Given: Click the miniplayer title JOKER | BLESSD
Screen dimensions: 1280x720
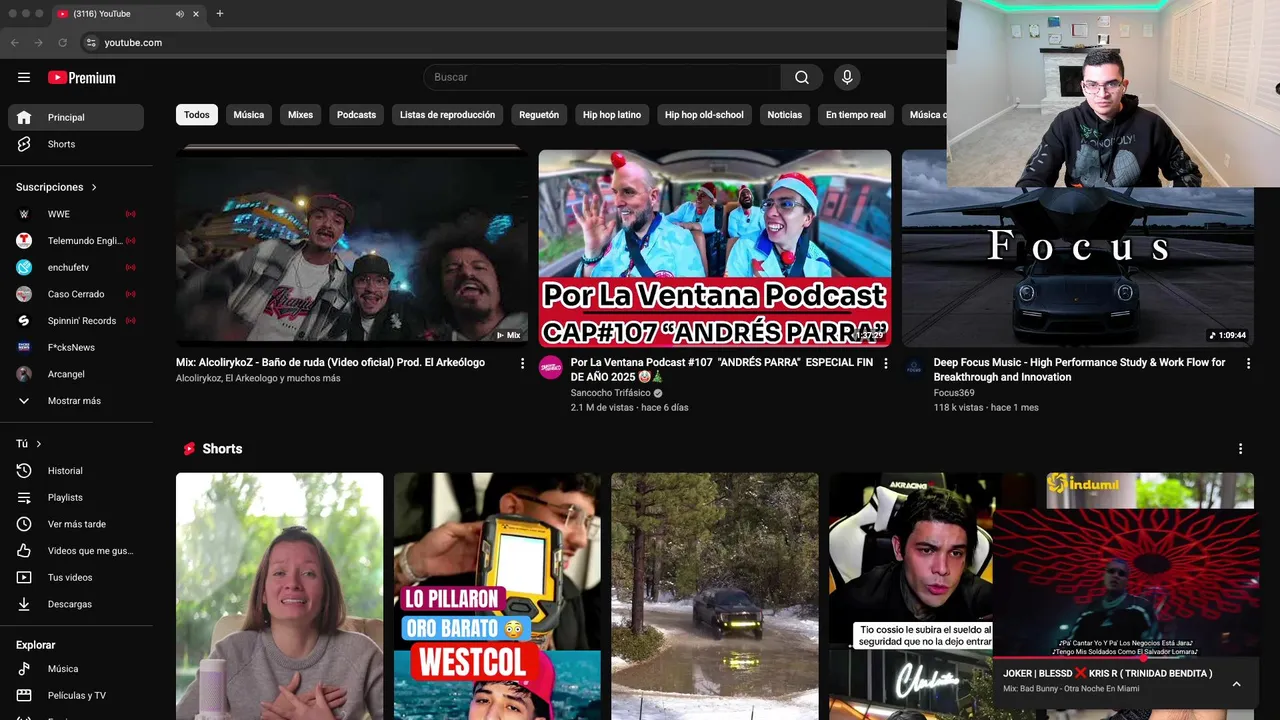Looking at the screenshot, I should [x=1107, y=673].
